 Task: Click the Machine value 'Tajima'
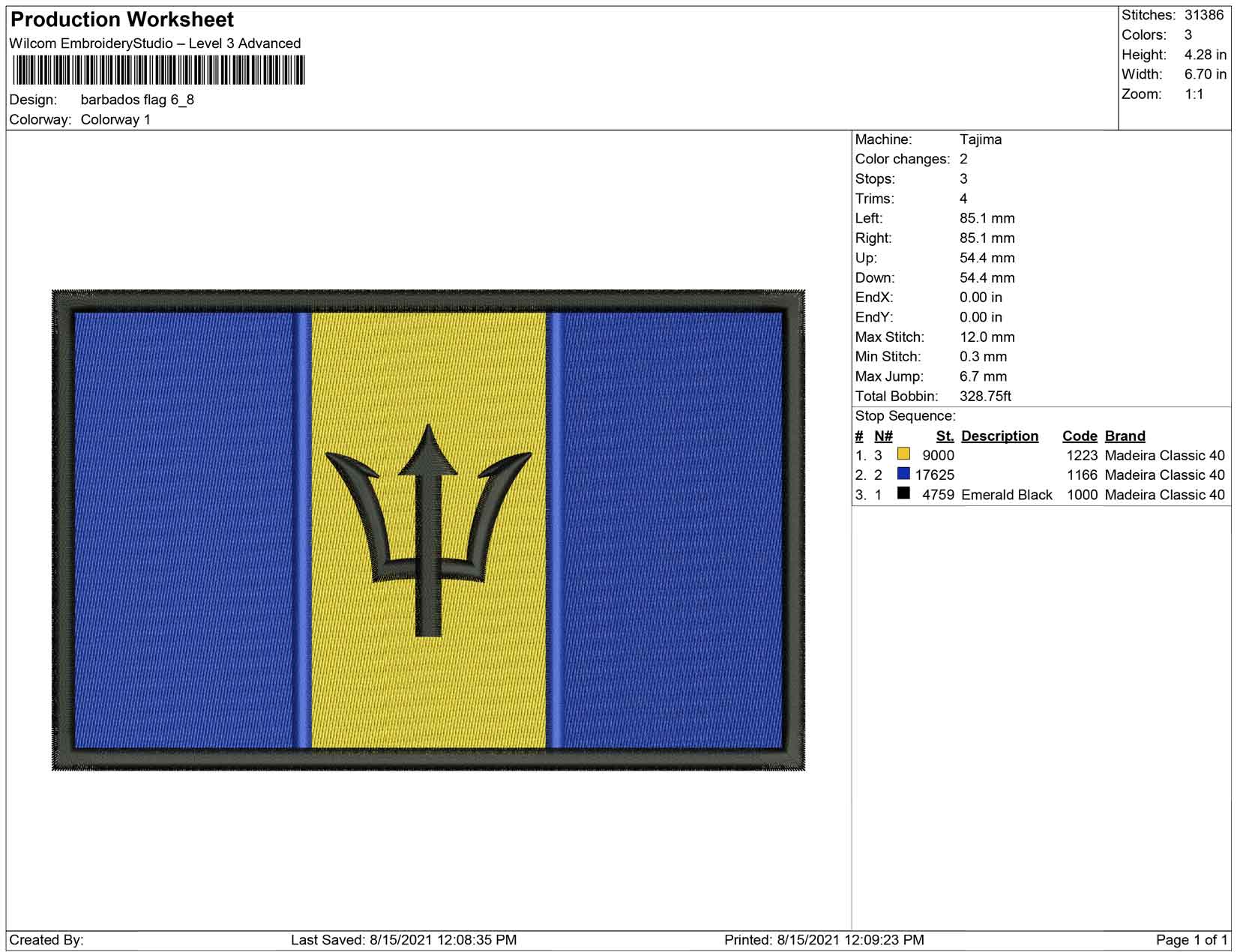click(x=981, y=139)
